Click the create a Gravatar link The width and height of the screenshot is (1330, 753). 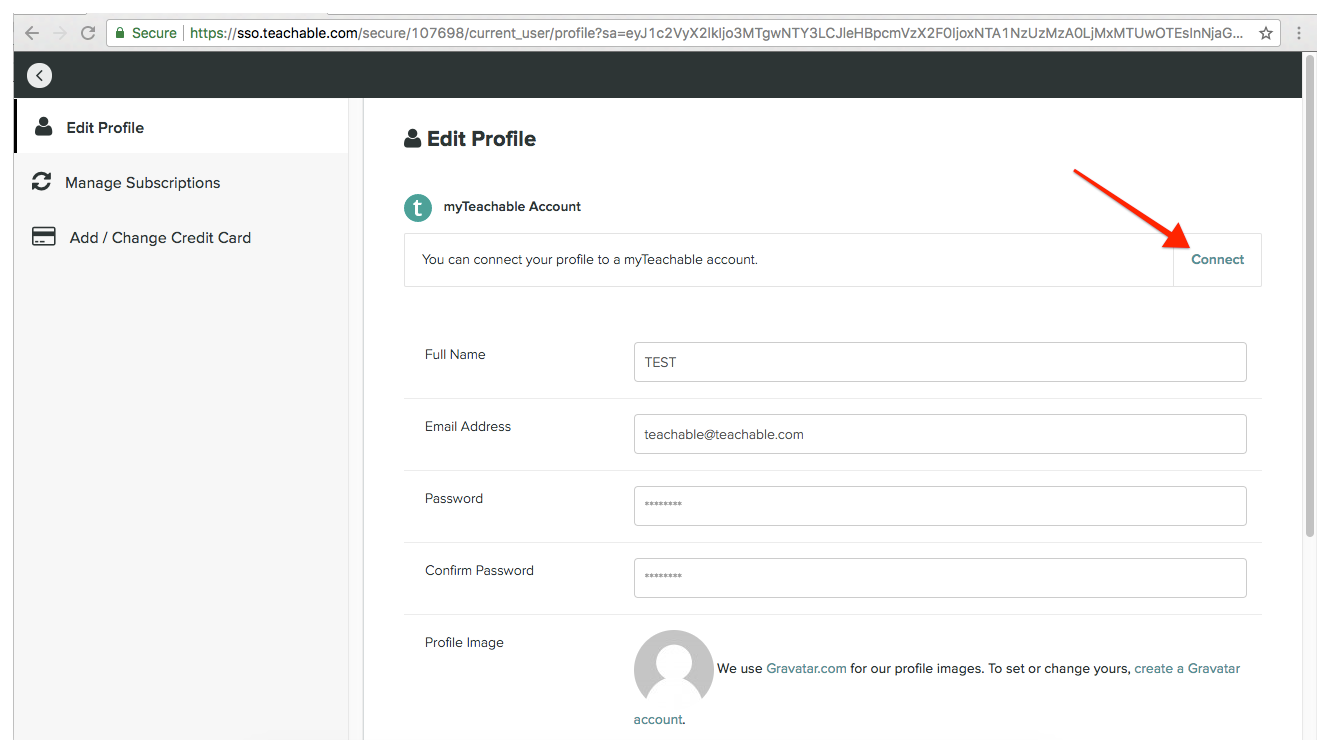pyautogui.click(x=1187, y=668)
